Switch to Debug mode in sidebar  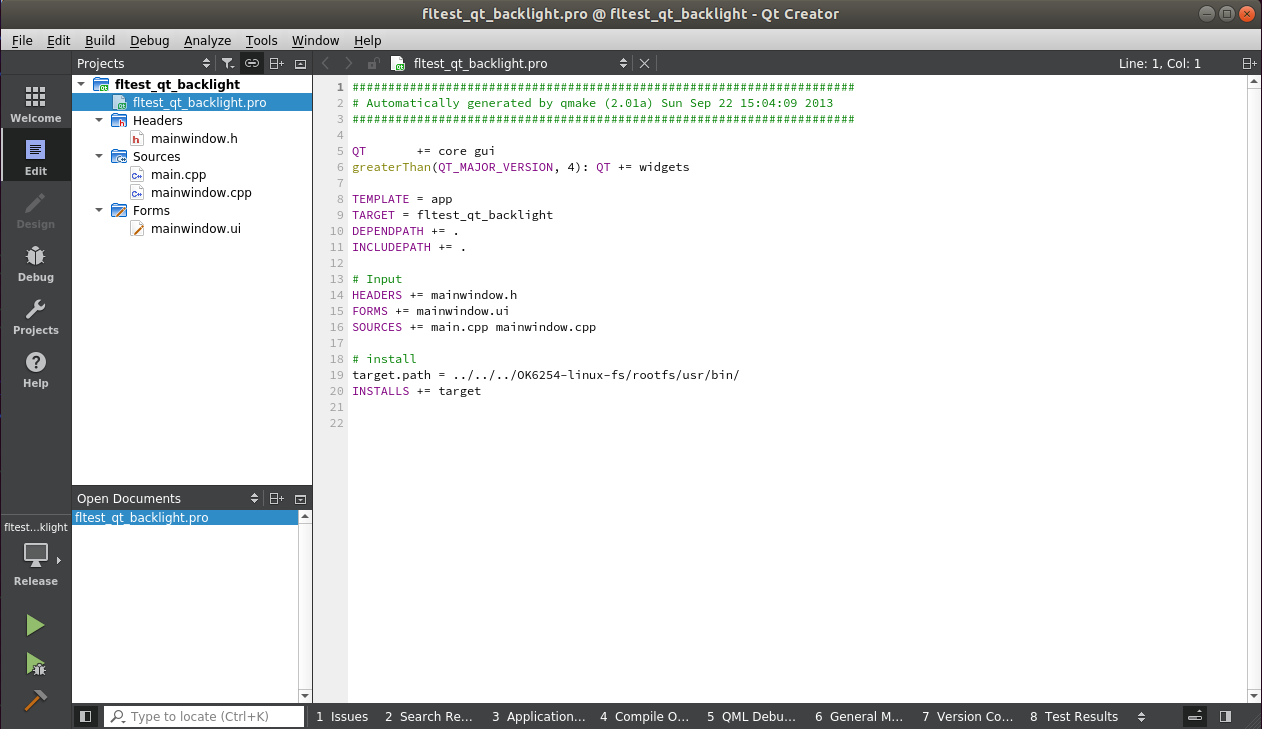pos(35,263)
